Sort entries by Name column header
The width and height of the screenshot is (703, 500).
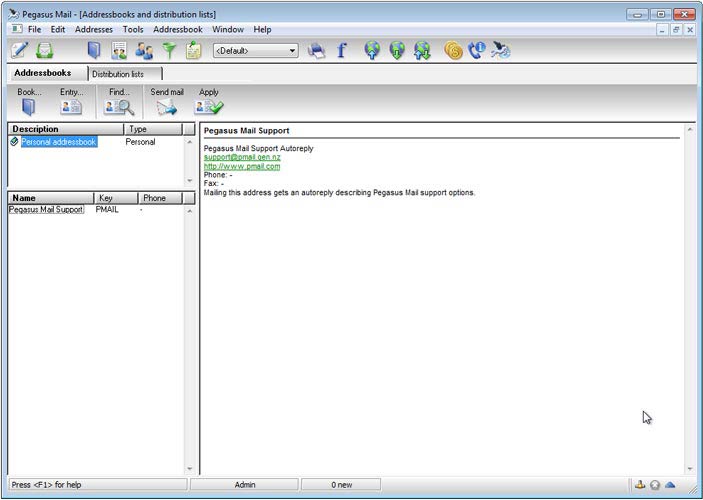point(50,198)
